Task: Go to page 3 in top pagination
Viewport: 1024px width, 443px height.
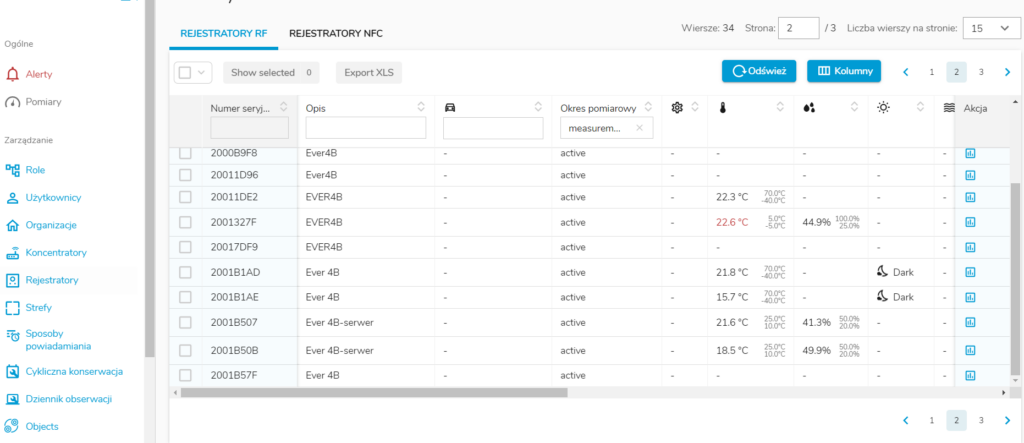Action: tap(981, 73)
